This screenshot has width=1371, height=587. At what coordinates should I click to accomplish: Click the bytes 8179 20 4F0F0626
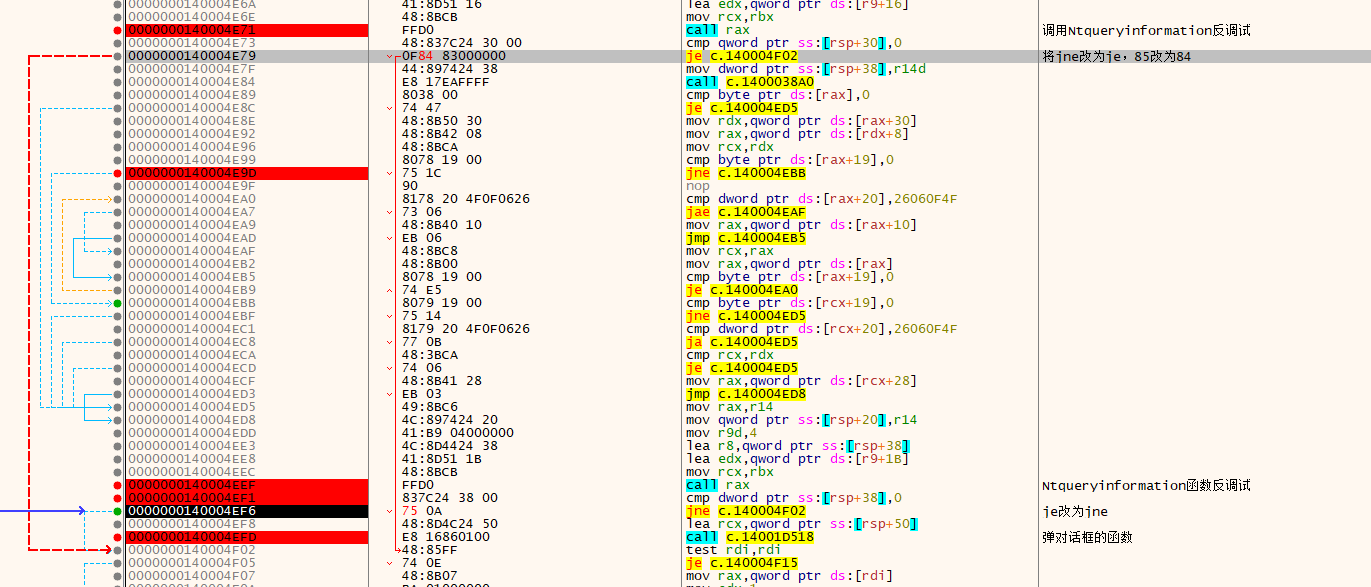pyautogui.click(x=465, y=329)
